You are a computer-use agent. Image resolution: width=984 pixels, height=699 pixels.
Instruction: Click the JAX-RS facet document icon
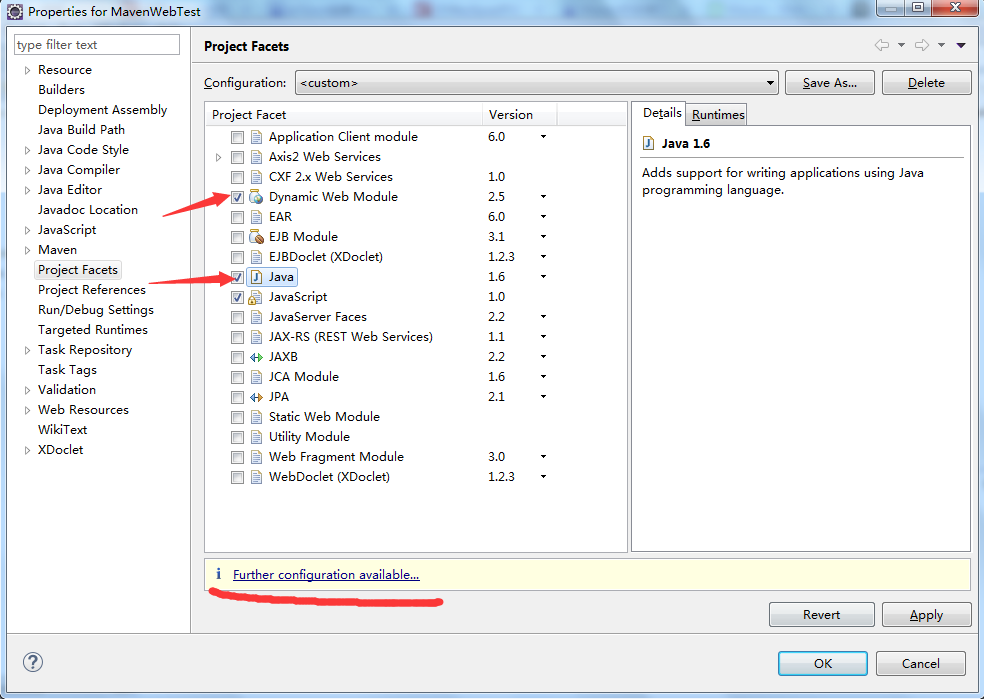(x=256, y=338)
